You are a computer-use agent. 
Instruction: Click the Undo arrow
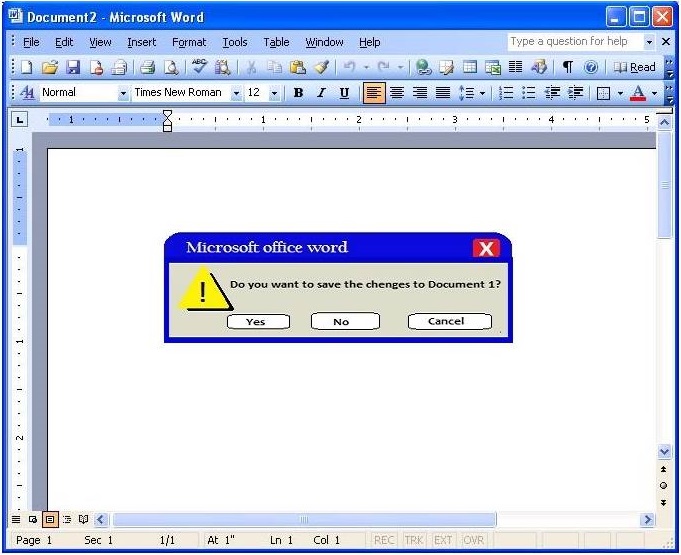[x=350, y=67]
